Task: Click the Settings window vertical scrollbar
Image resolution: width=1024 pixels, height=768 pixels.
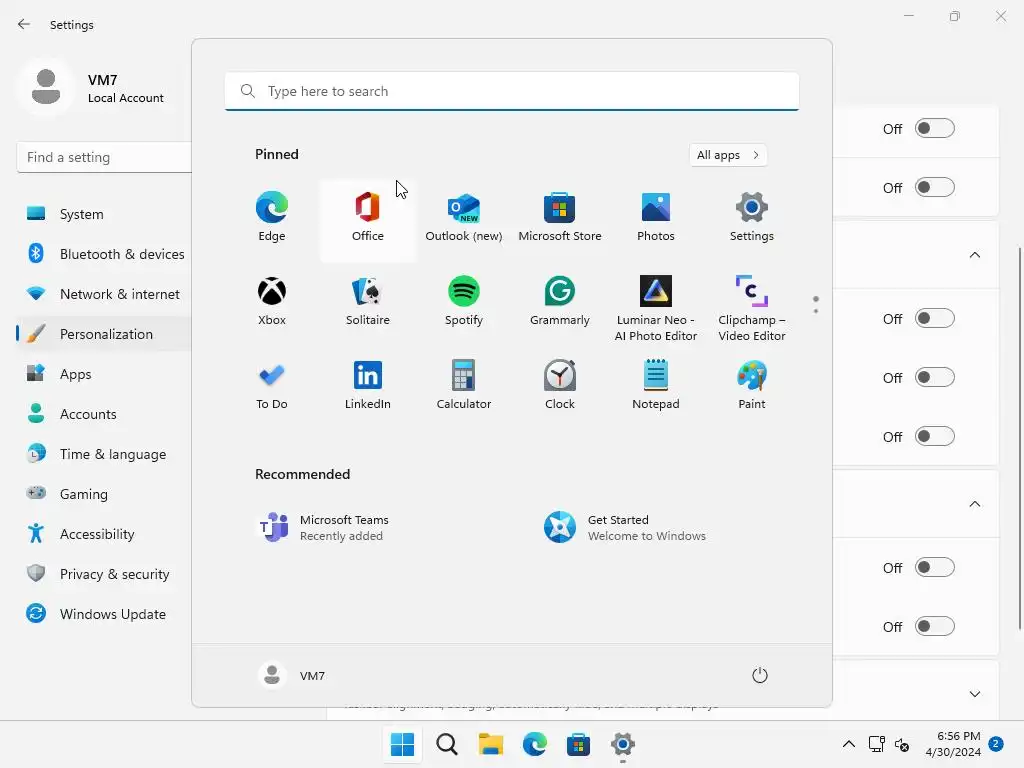Action: (x=1019, y=438)
